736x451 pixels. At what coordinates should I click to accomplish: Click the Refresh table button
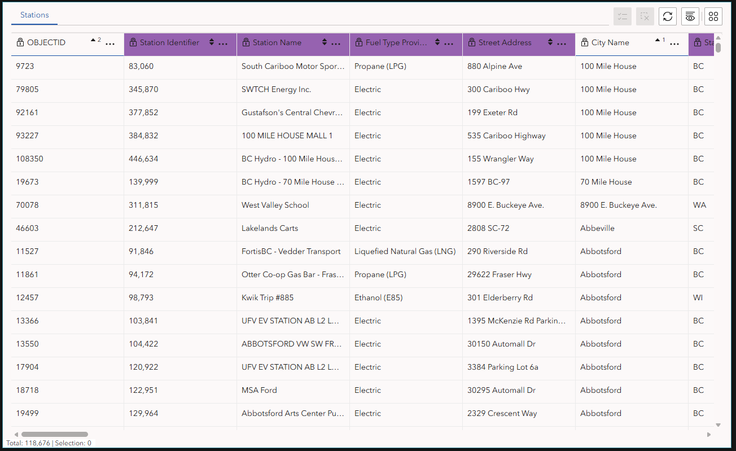(x=667, y=16)
